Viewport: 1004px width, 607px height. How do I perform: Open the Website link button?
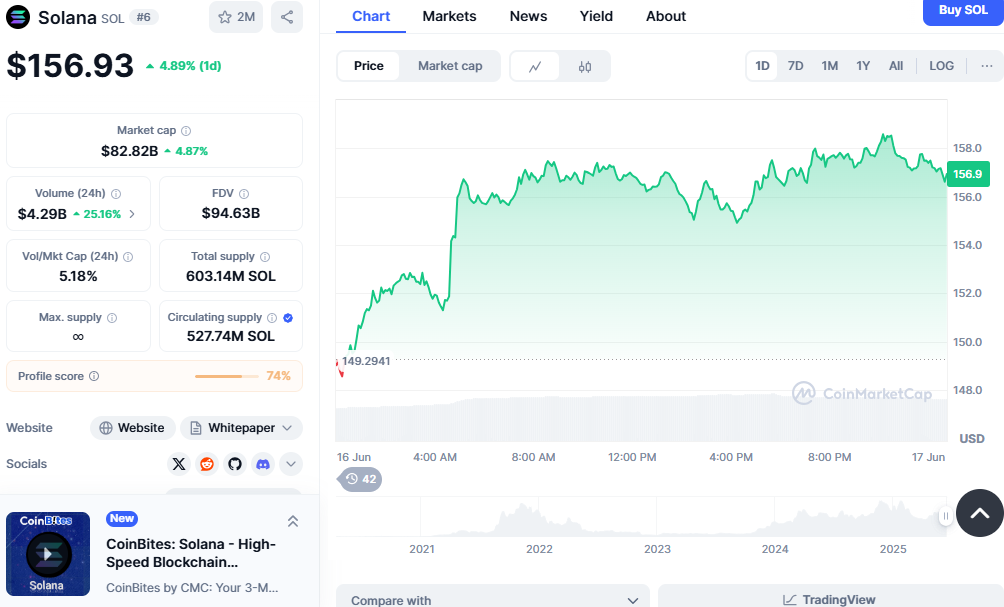(x=133, y=428)
